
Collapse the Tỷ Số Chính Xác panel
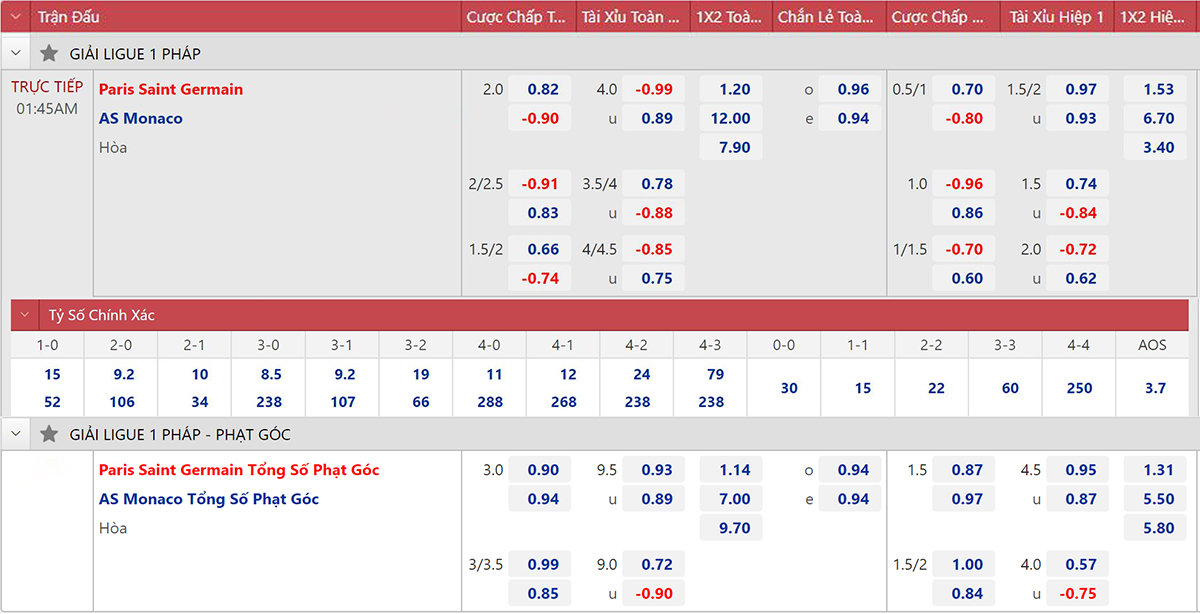click(25, 315)
